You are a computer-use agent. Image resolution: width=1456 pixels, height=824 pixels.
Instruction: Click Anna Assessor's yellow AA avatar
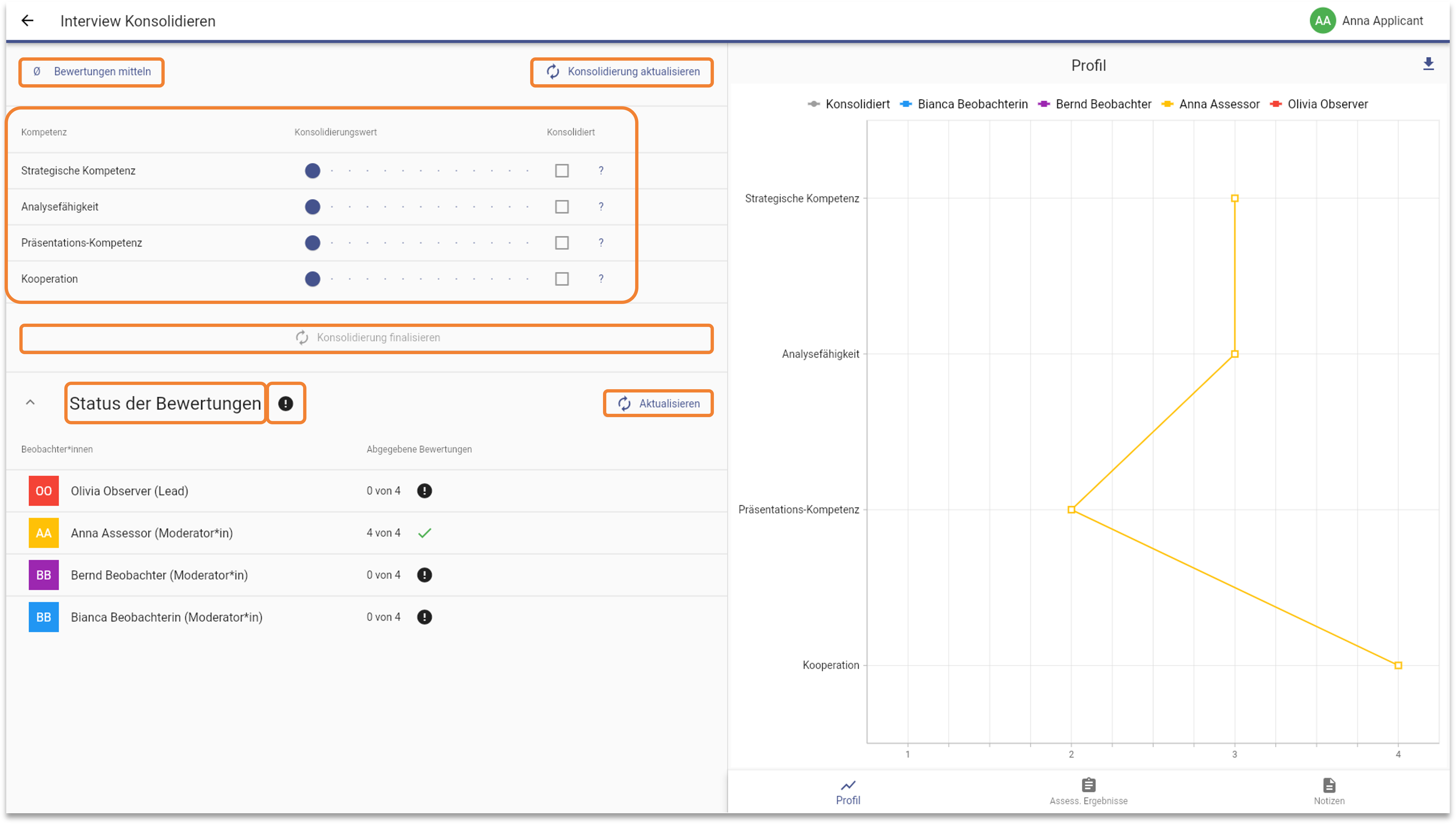44,533
